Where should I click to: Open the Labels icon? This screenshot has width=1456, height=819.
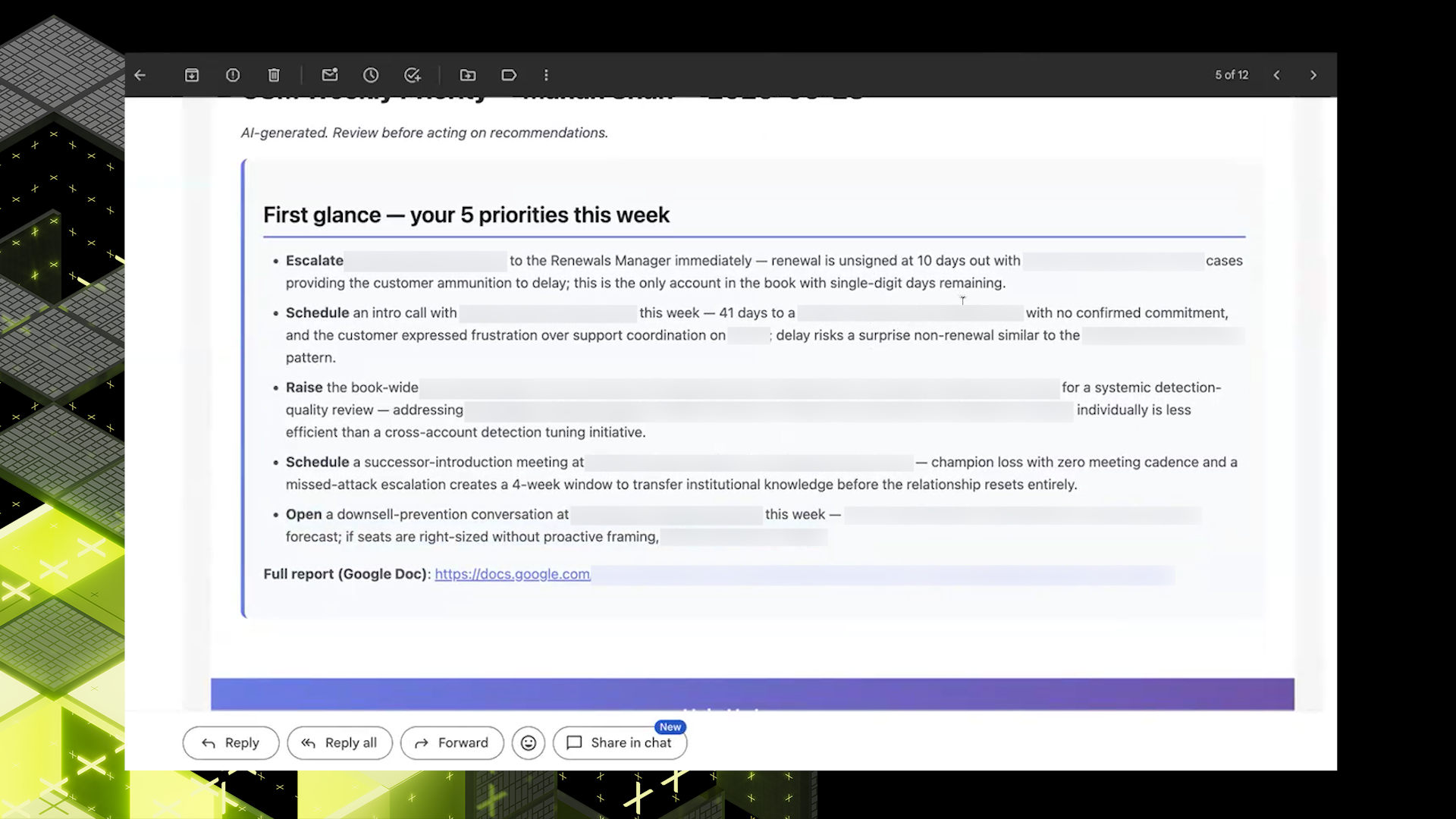pos(509,75)
